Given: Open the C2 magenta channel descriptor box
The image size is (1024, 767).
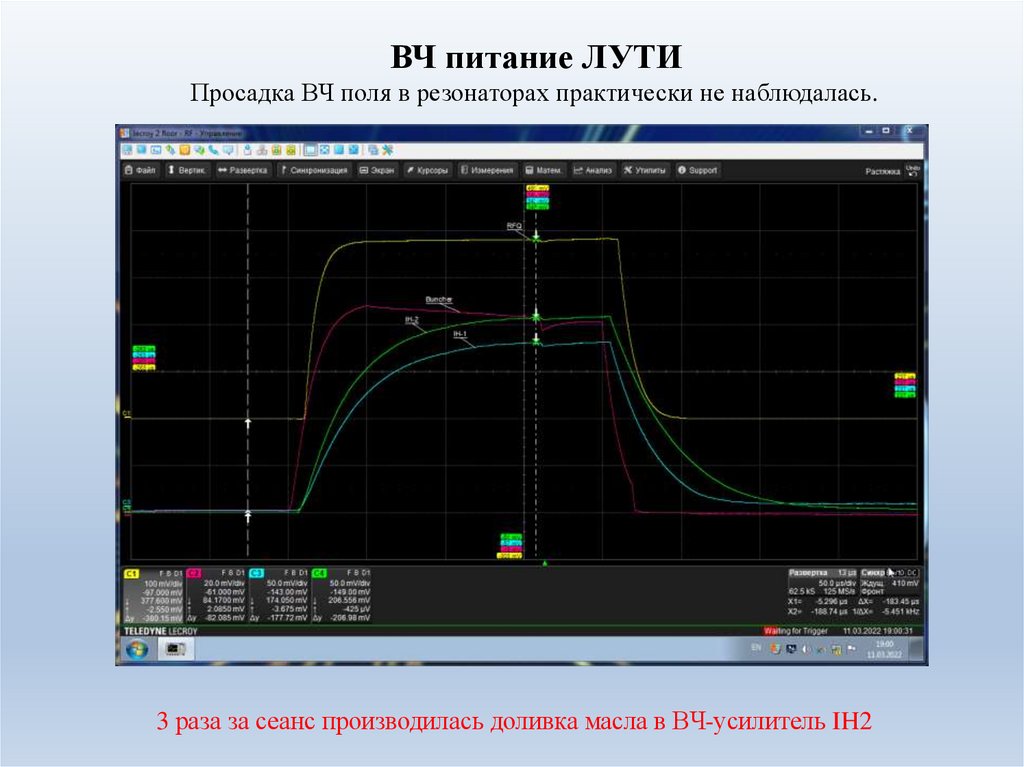Looking at the screenshot, I should tap(217, 595).
